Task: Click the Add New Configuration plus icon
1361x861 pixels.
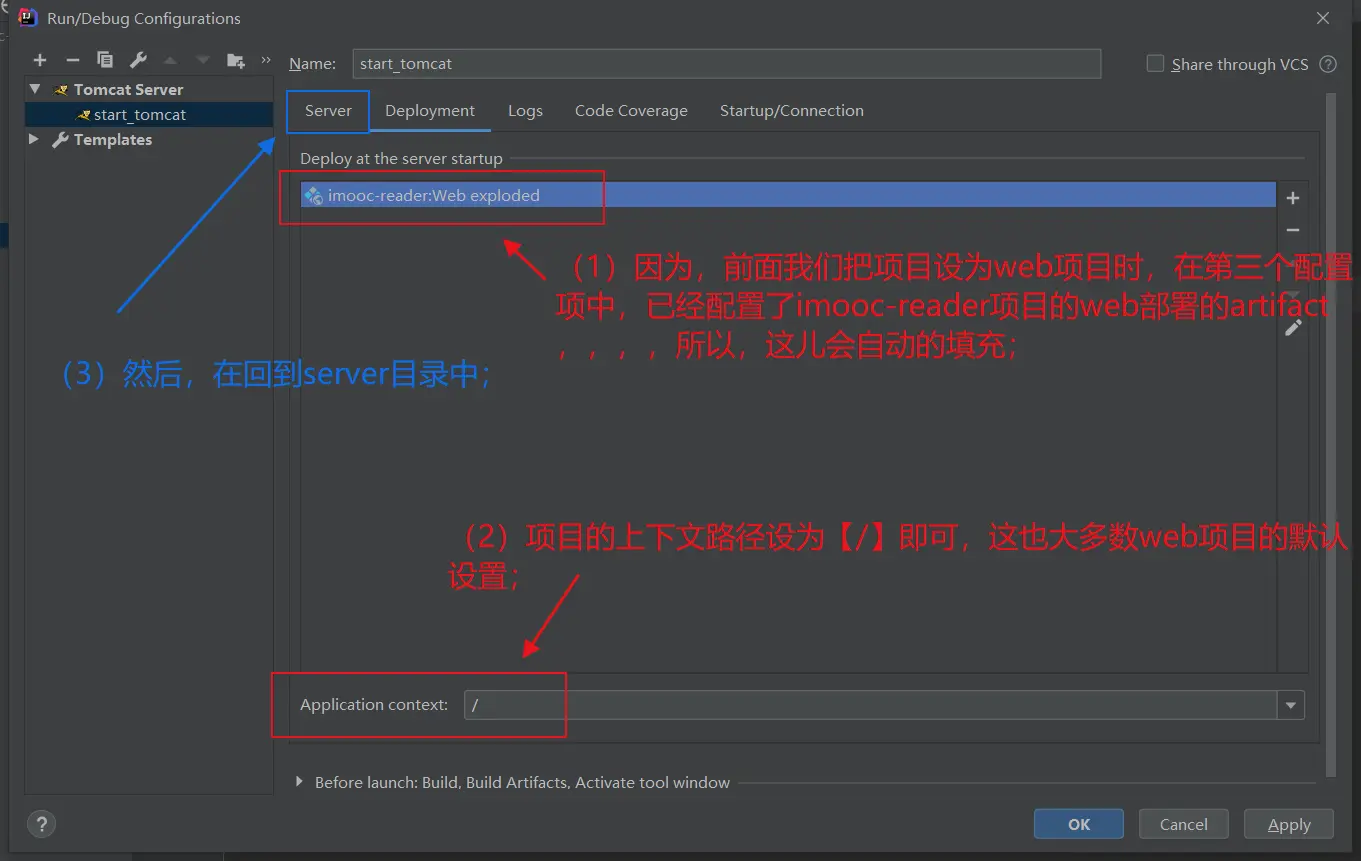Action: (x=40, y=61)
